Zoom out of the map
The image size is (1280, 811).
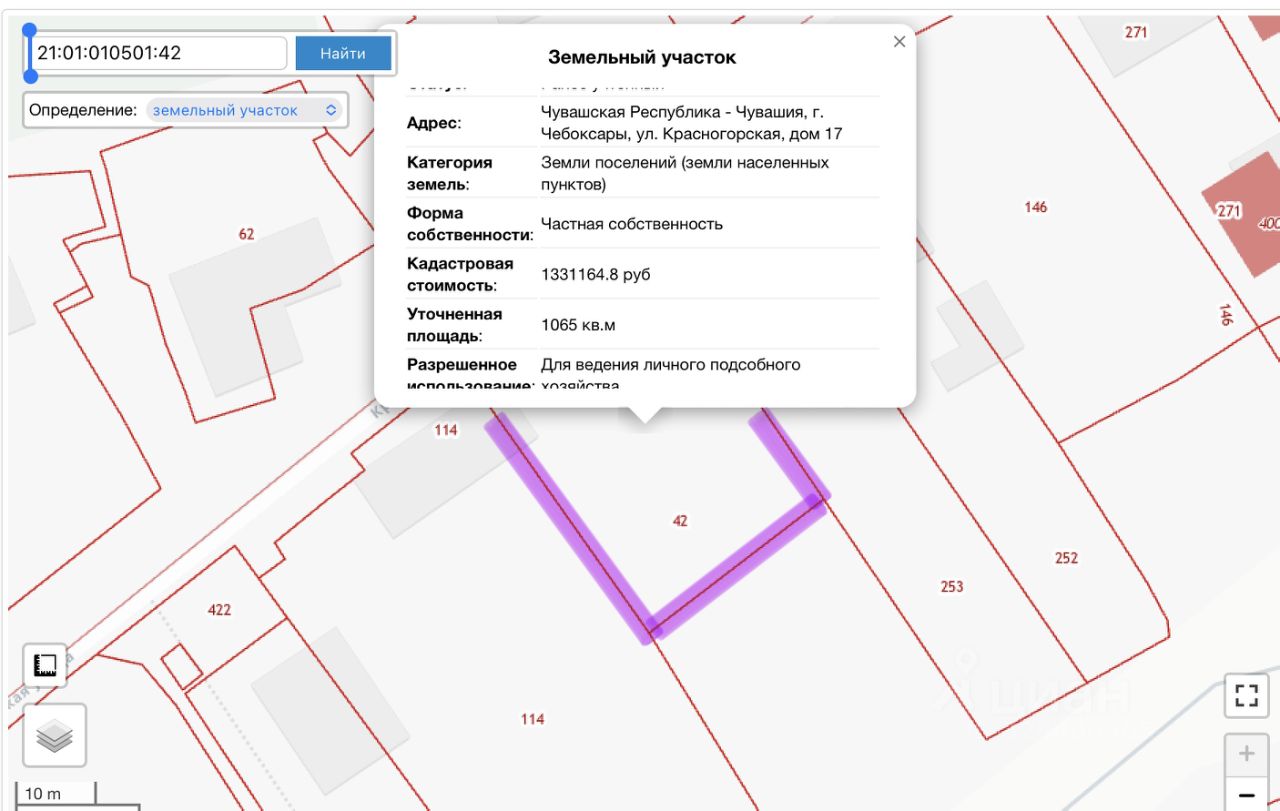tap(1246, 794)
